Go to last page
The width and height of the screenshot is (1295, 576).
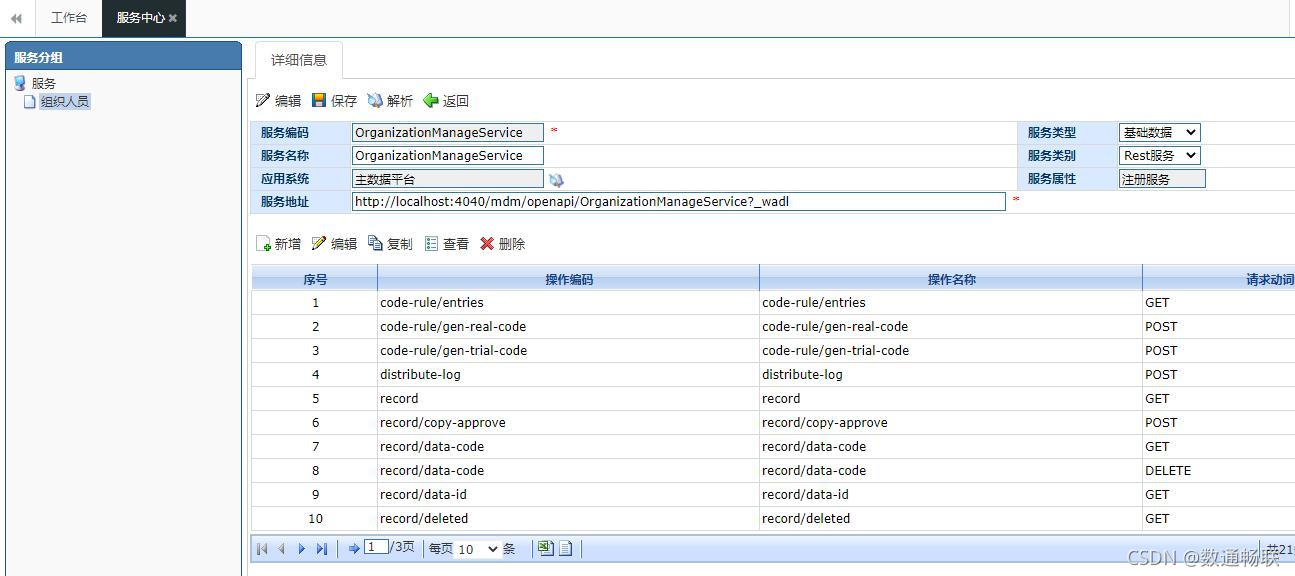[321, 549]
